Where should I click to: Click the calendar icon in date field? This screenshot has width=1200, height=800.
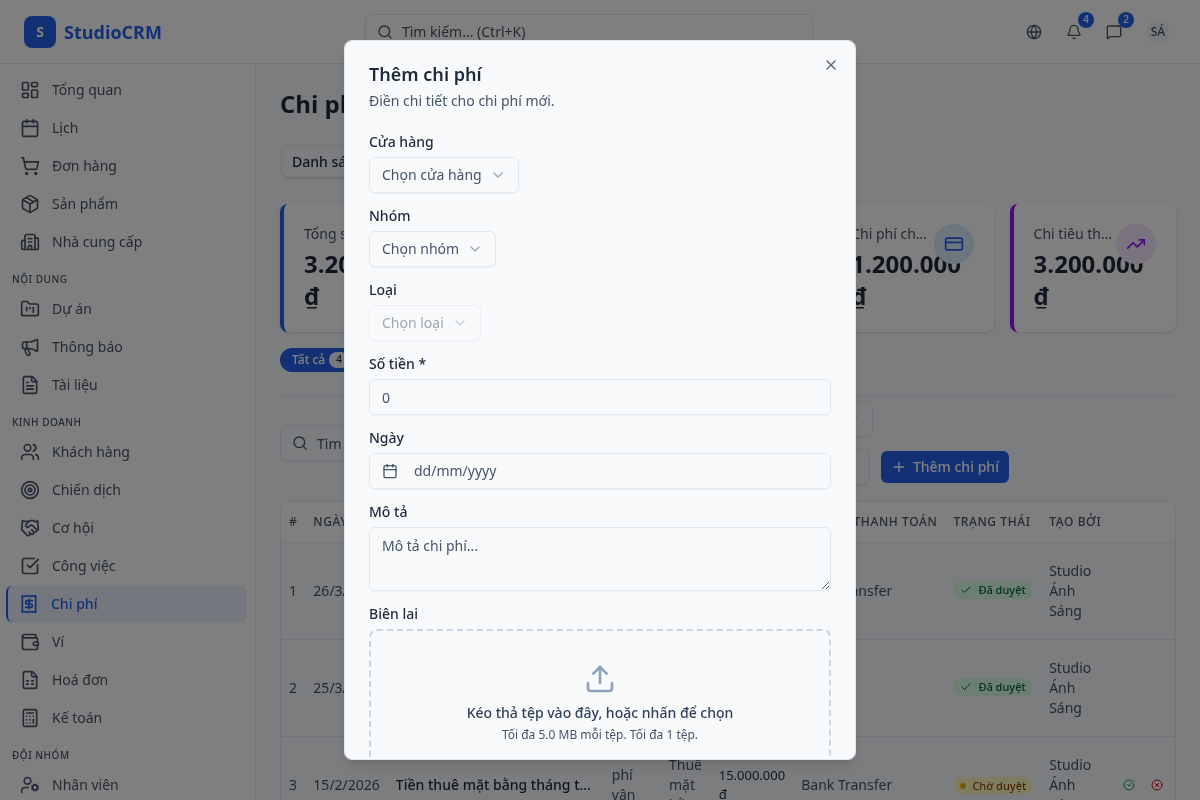pos(391,471)
